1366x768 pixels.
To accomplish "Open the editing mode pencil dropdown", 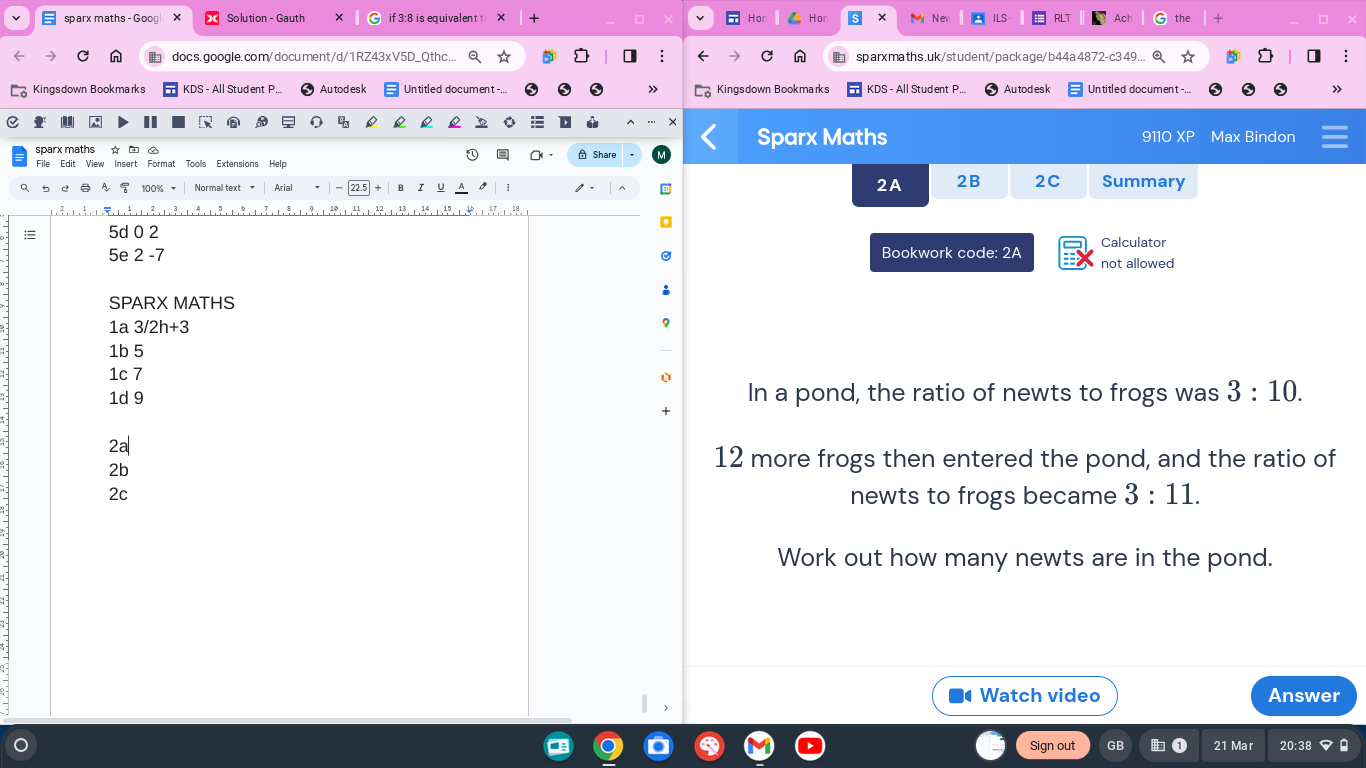I will pos(584,188).
